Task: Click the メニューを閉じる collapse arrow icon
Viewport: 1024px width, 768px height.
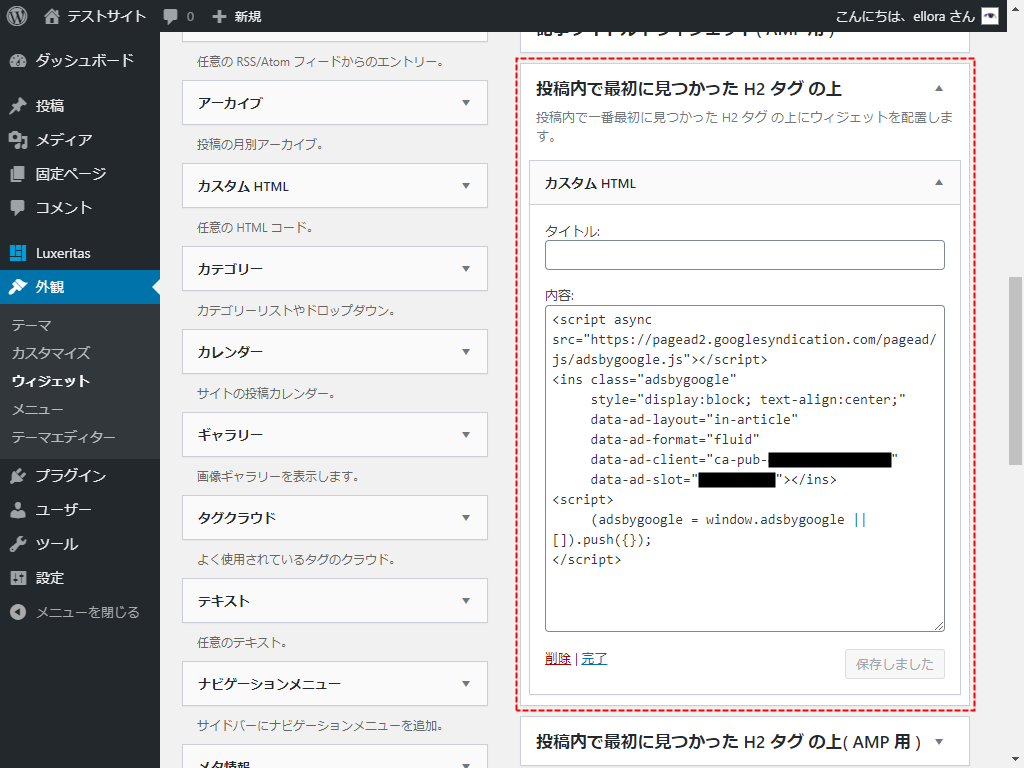Action: [18, 612]
